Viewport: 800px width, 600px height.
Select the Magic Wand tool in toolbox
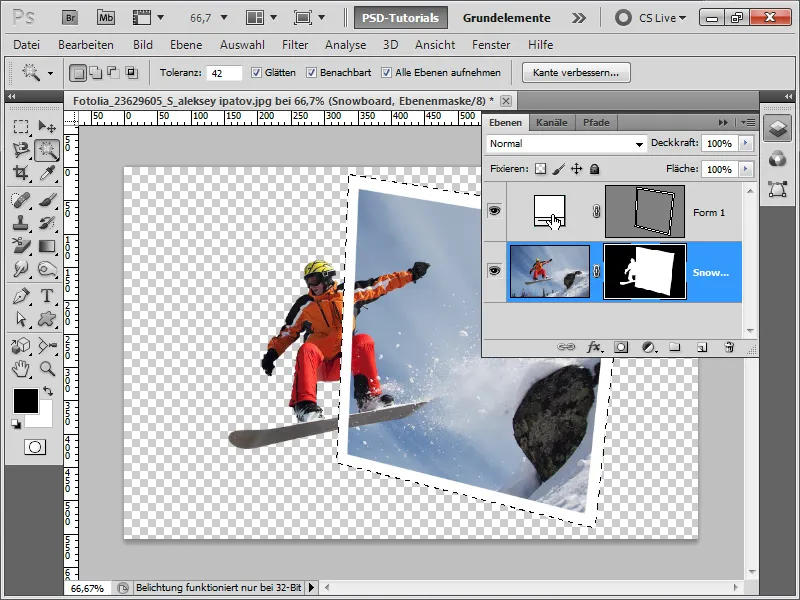click(47, 150)
